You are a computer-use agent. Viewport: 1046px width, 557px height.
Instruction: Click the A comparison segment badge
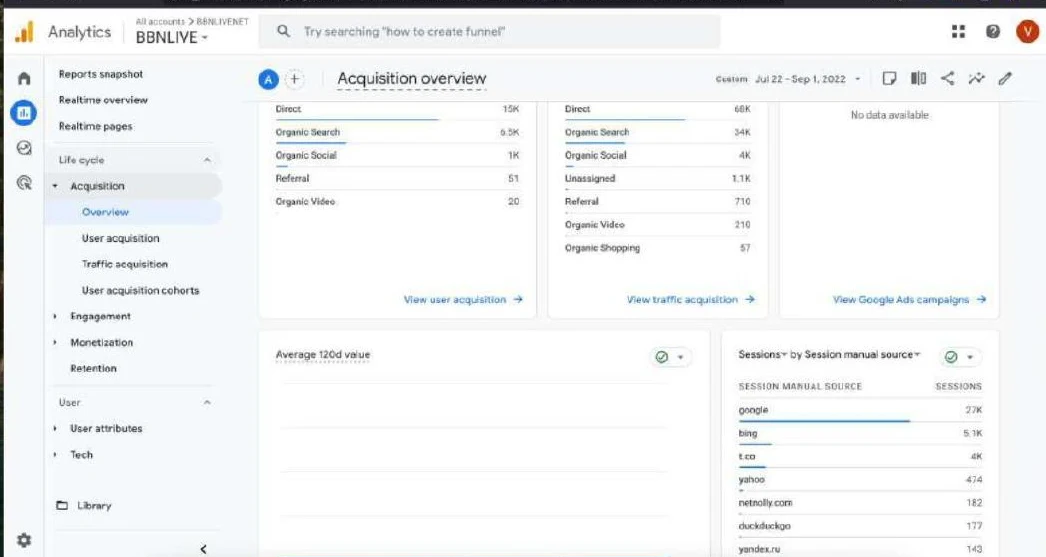(x=268, y=80)
